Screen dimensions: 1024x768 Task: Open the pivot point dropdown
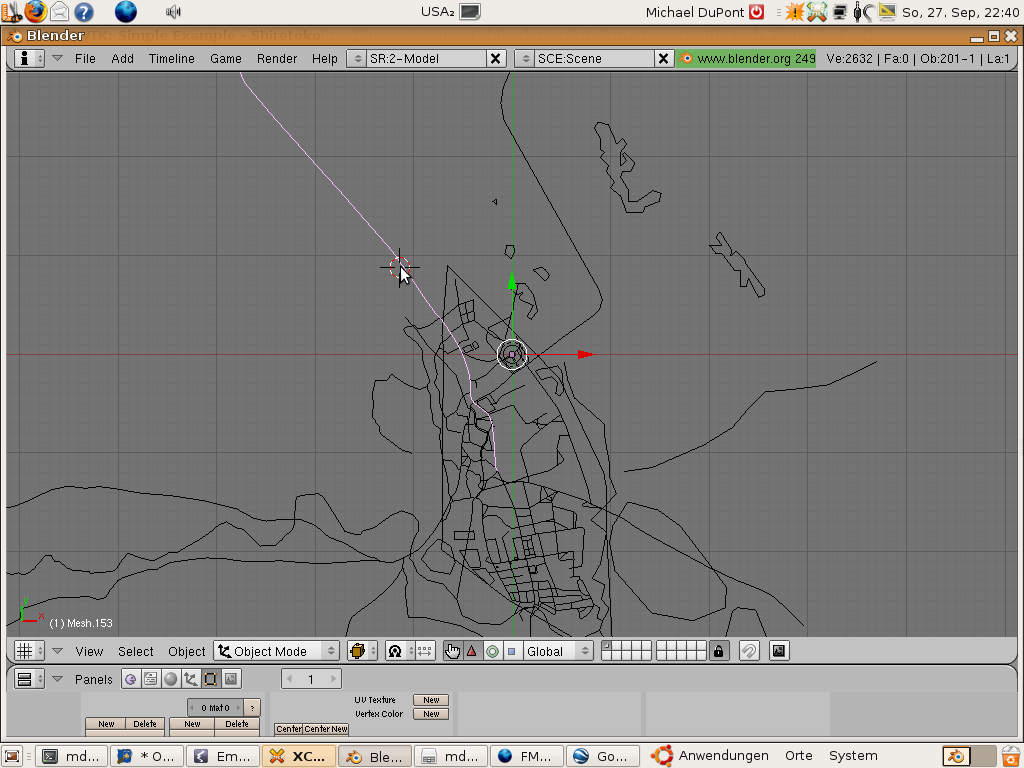(400, 651)
